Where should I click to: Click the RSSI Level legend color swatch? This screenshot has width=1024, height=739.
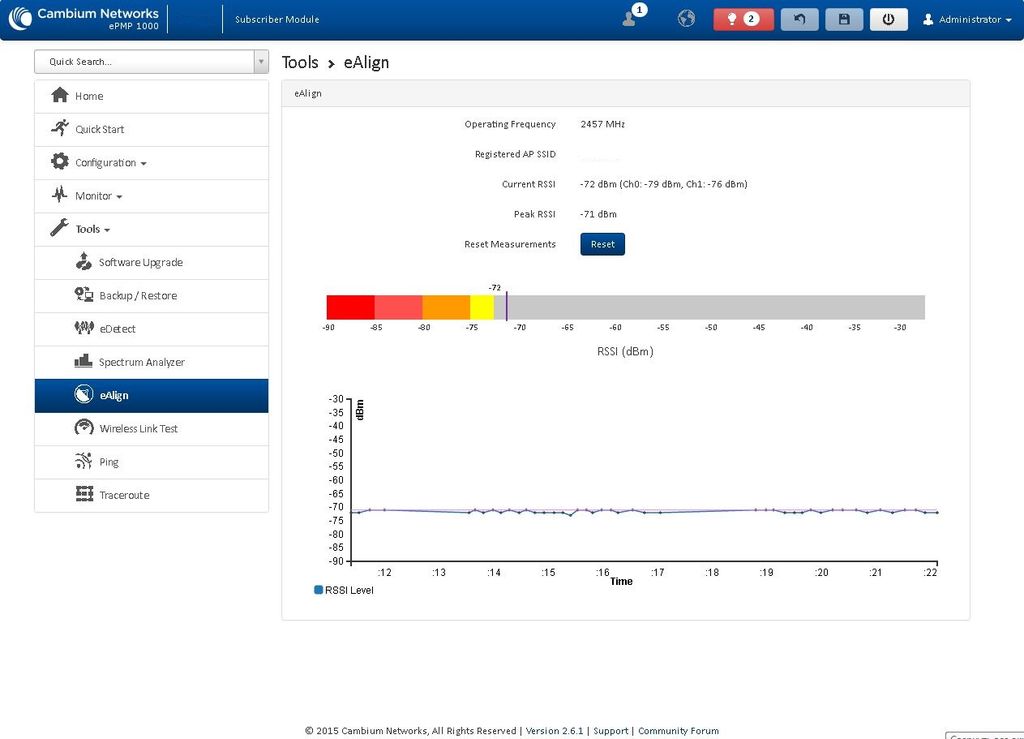pyautogui.click(x=319, y=590)
